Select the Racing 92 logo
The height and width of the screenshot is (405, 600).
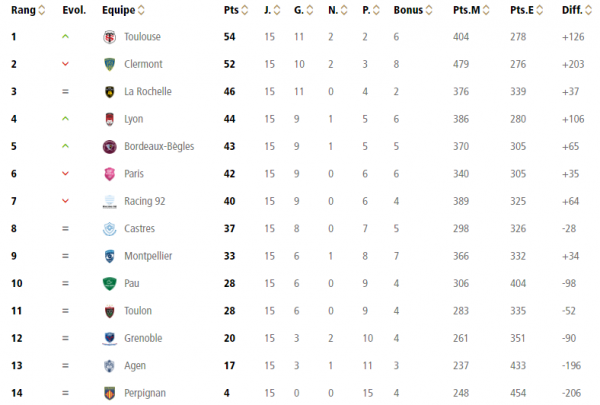[109, 201]
